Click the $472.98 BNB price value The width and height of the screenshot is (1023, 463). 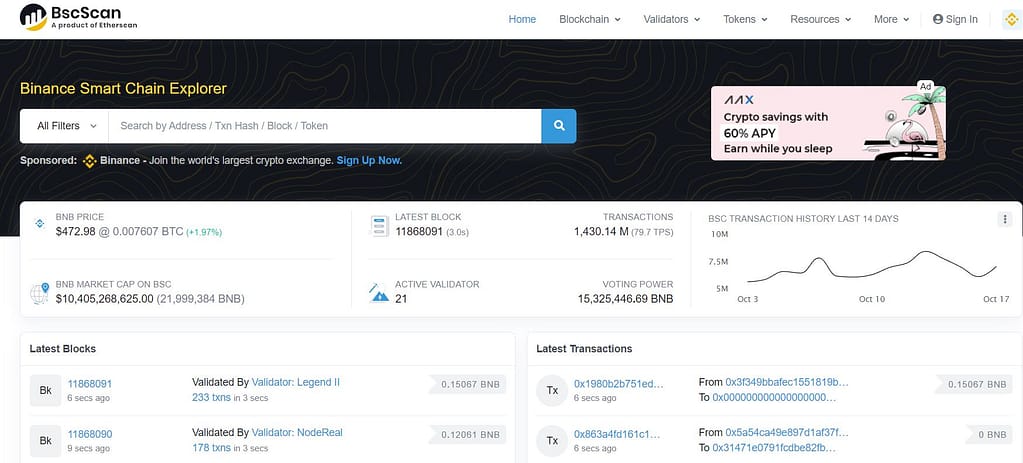[x=76, y=232]
